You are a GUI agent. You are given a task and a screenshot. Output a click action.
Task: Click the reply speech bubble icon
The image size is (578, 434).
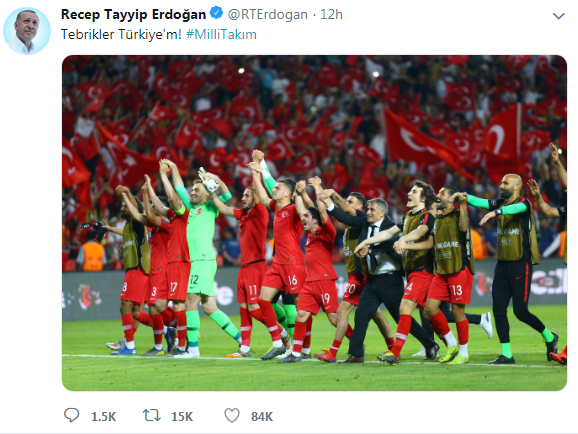[71, 415]
